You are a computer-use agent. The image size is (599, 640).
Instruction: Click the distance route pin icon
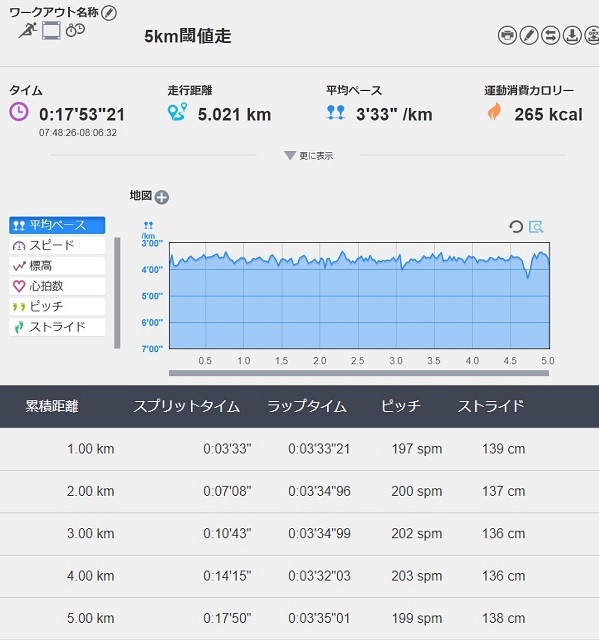[x=177, y=112]
